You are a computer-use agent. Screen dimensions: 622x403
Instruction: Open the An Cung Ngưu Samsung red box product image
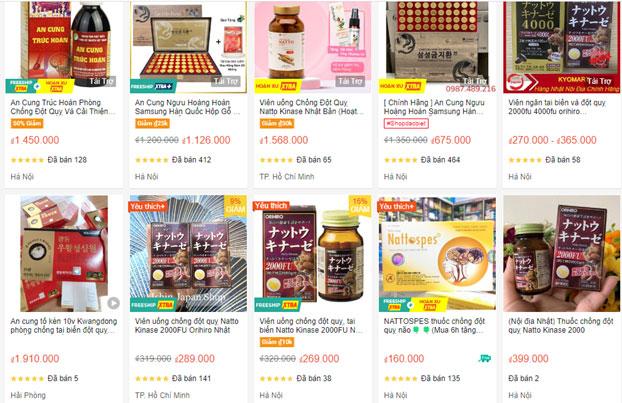pyautogui.click(x=437, y=47)
